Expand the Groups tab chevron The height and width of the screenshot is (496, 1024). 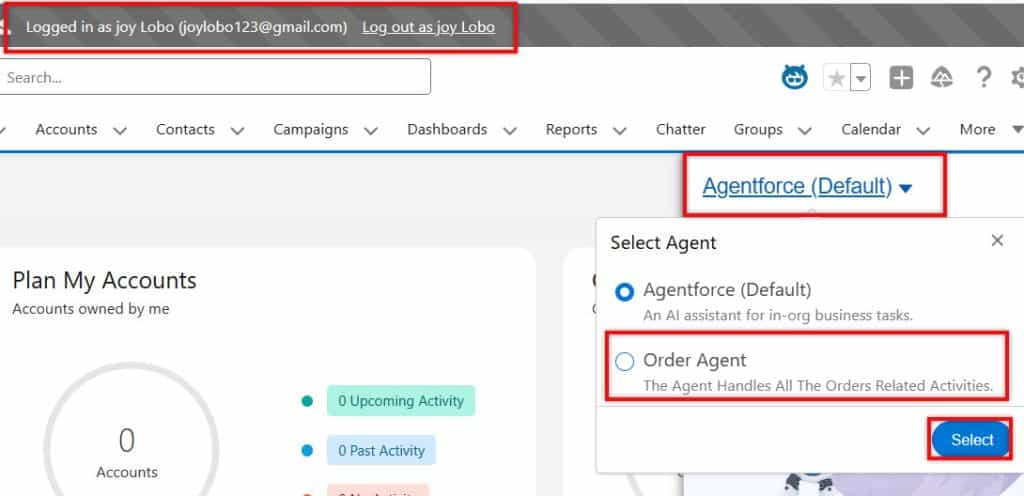point(805,131)
